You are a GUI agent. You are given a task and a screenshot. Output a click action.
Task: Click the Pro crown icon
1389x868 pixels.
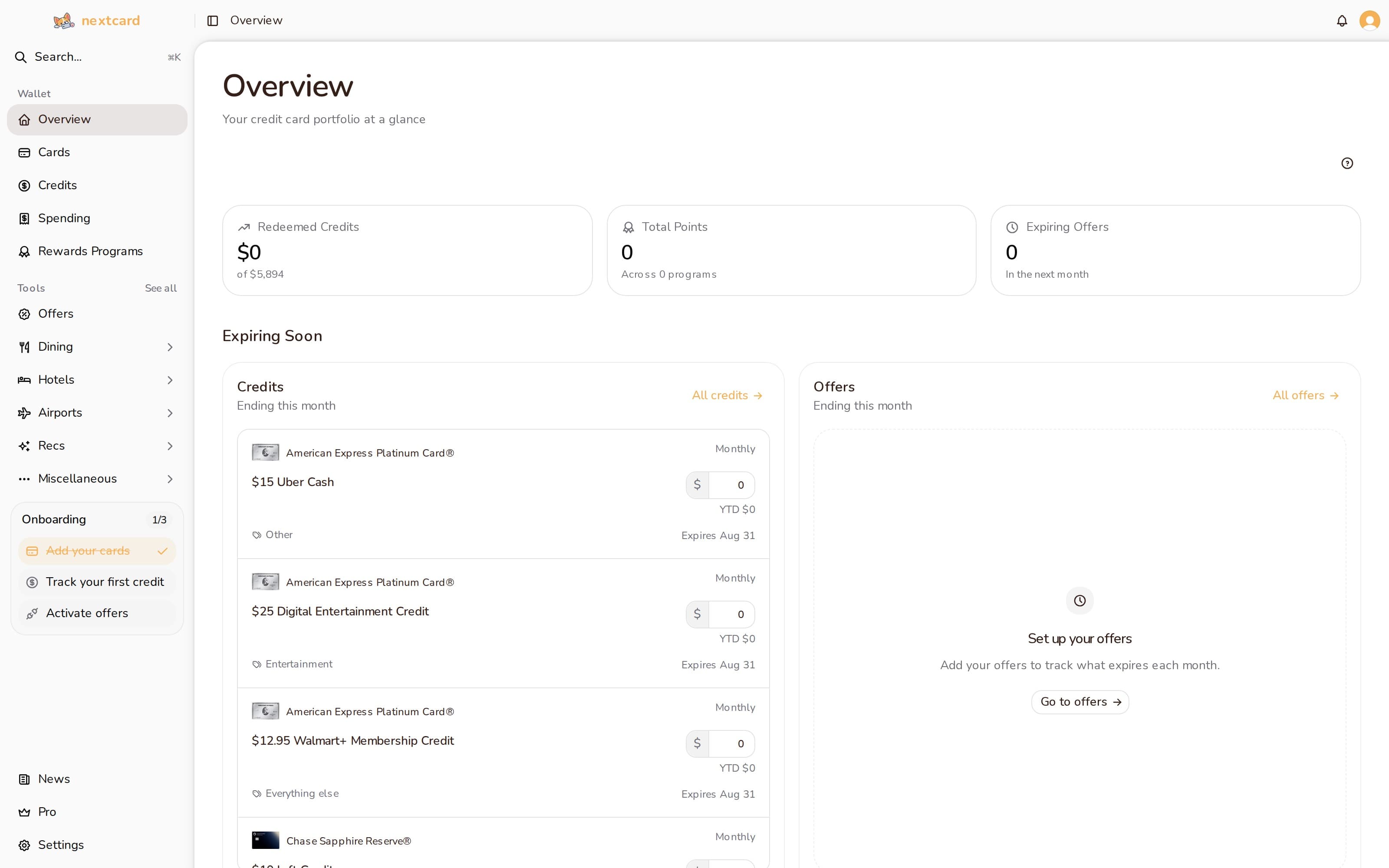coord(24,812)
